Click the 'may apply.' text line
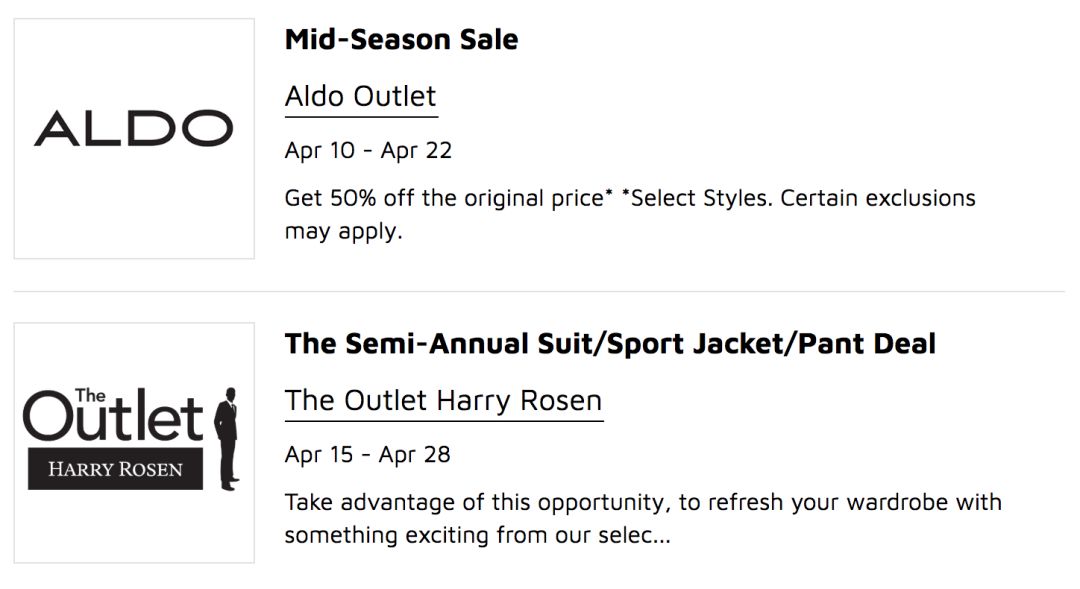Viewport: 1080px width, 589px height. tap(343, 231)
